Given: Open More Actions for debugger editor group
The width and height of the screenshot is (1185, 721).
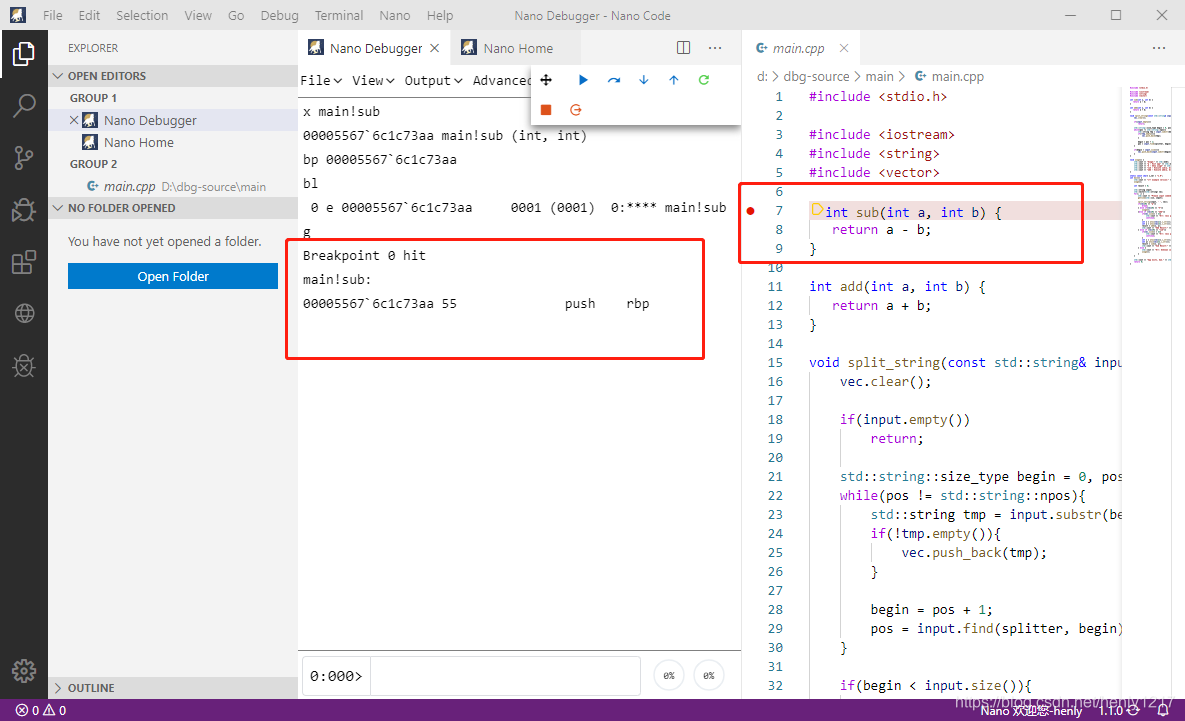Looking at the screenshot, I should click(x=715, y=48).
